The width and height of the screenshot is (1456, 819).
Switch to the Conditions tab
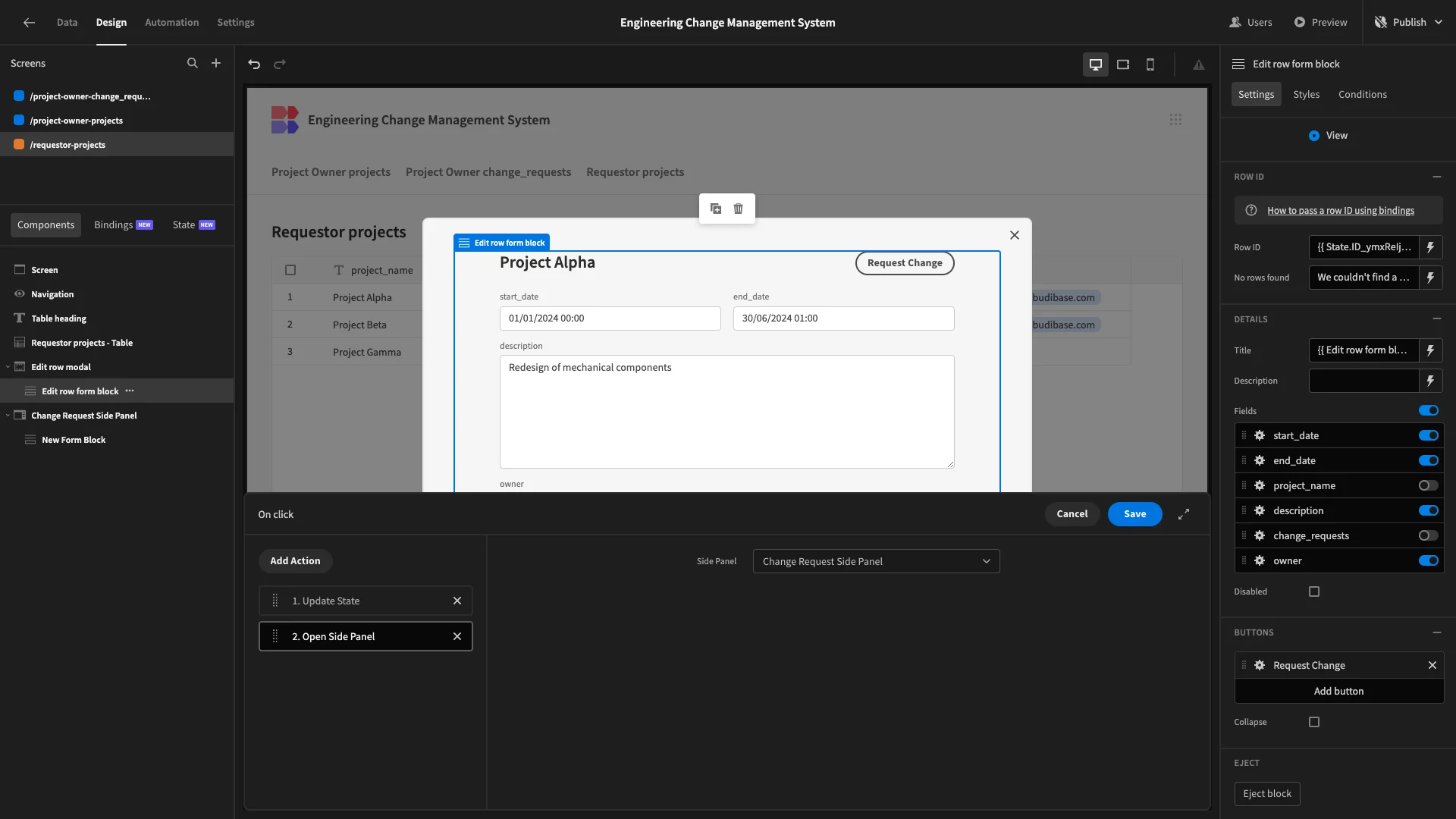1362,94
